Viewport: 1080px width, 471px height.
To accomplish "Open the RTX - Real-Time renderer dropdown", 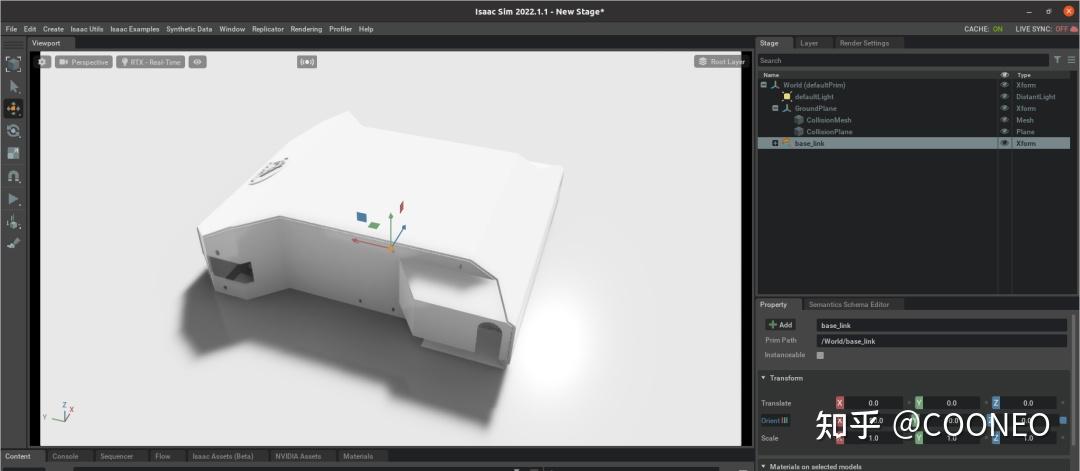I will point(150,62).
